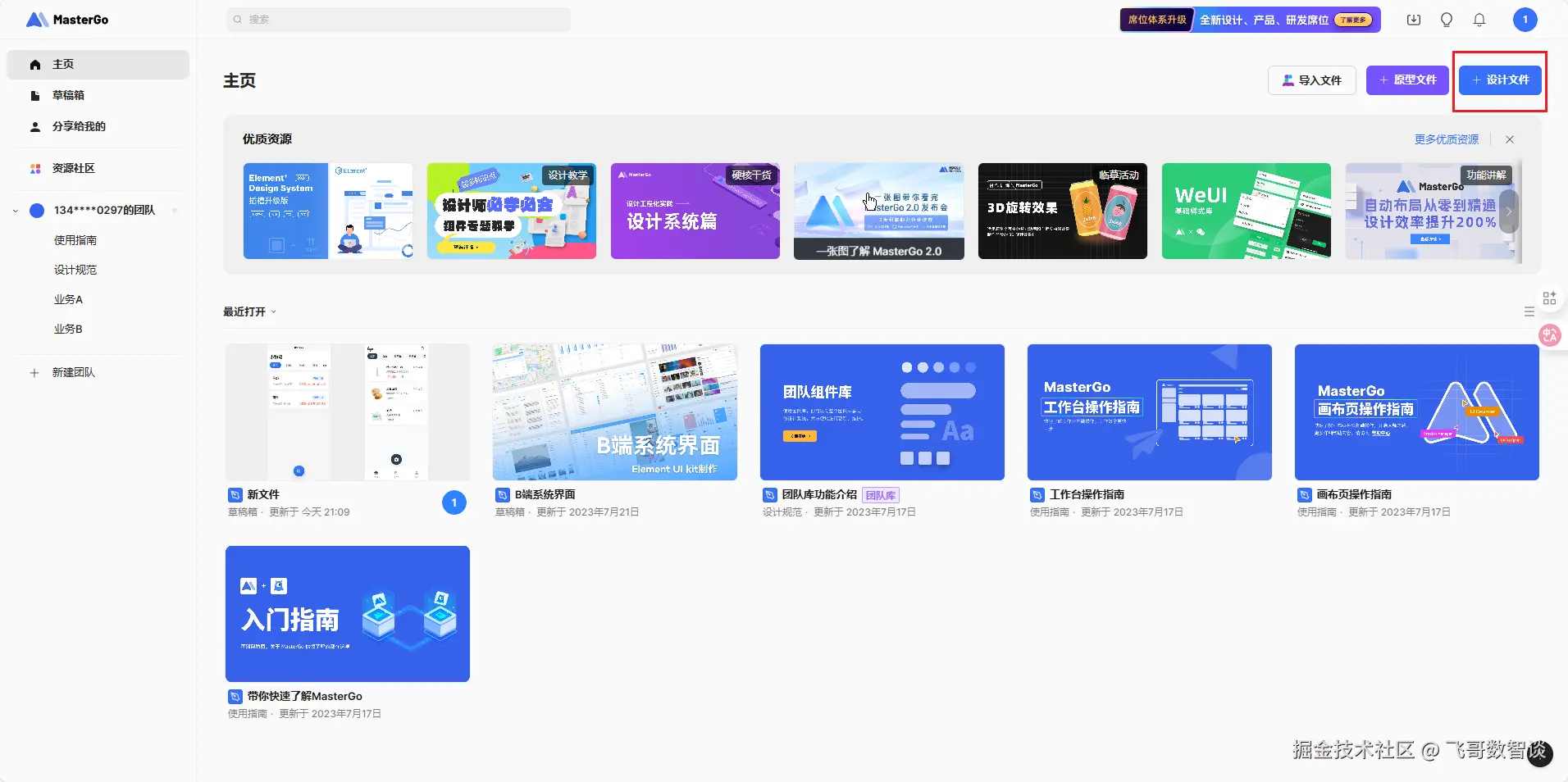Screen dimensions: 1568x782
Task: Open the apps grid floating icon
Action: tap(1549, 298)
